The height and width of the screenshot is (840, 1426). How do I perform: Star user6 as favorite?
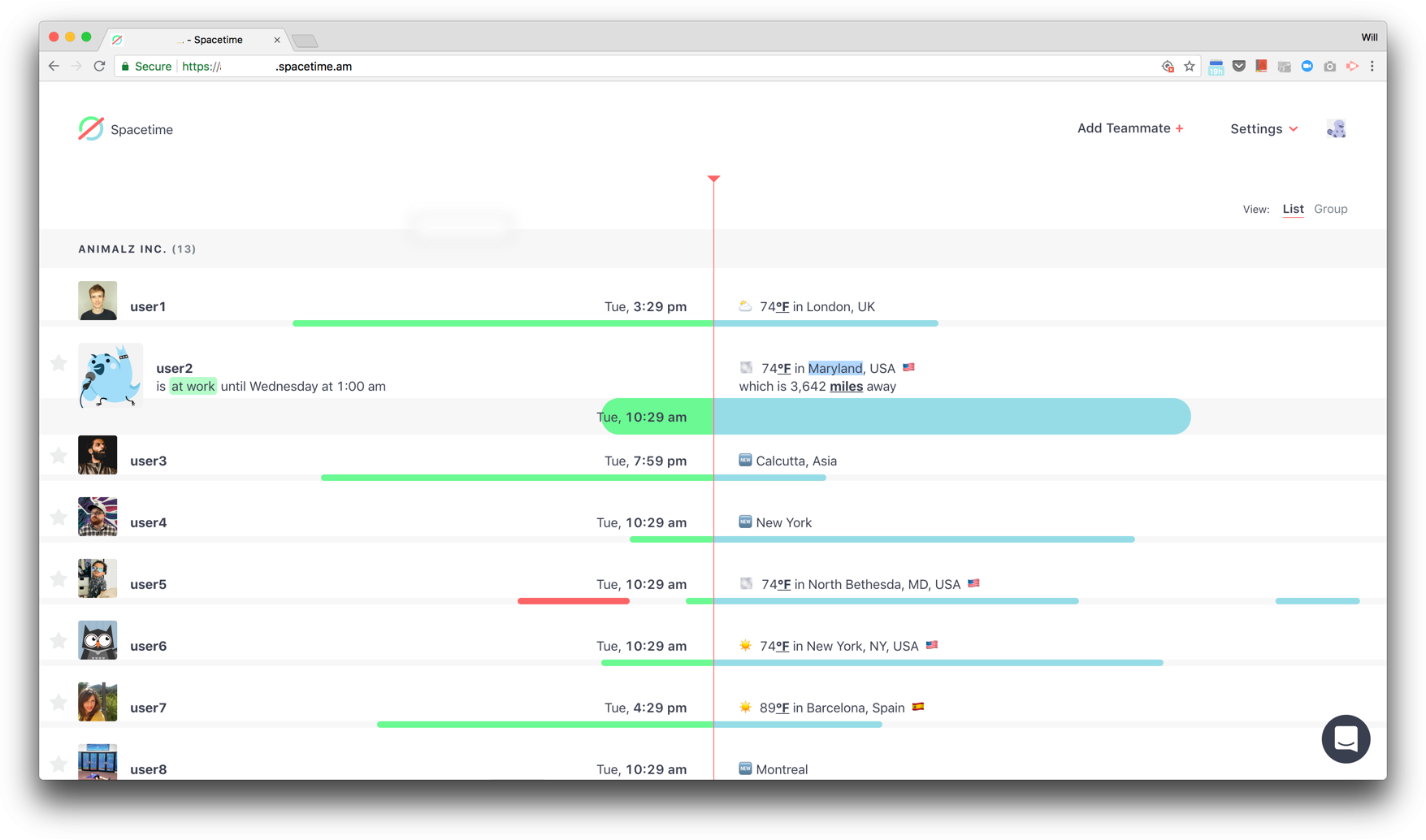pyautogui.click(x=59, y=641)
